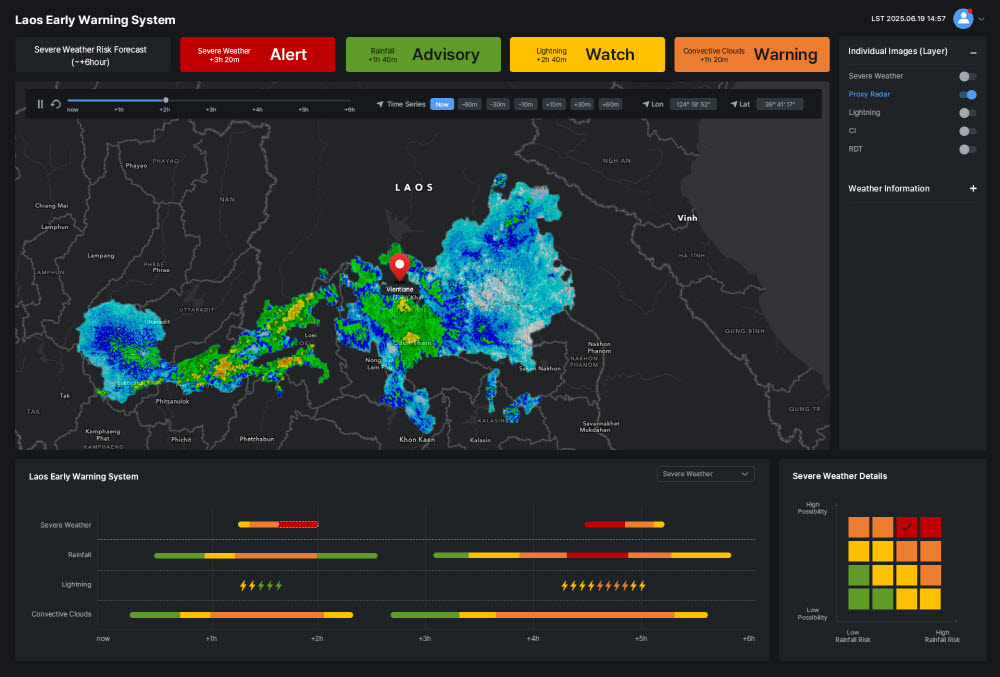Click the Time Series arrow icon

pyautogui.click(x=380, y=104)
